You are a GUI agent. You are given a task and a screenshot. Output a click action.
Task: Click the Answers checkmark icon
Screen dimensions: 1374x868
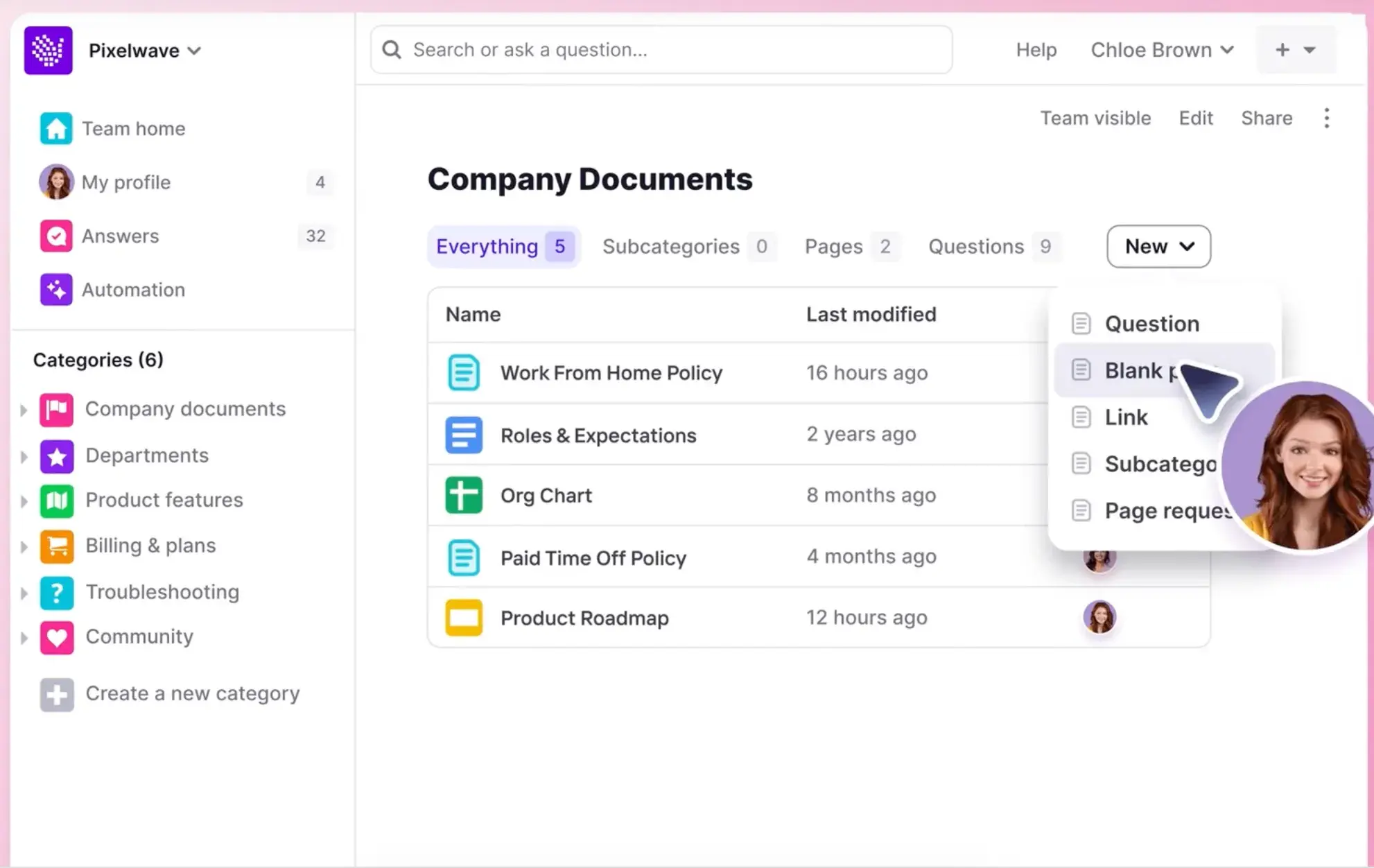click(56, 236)
